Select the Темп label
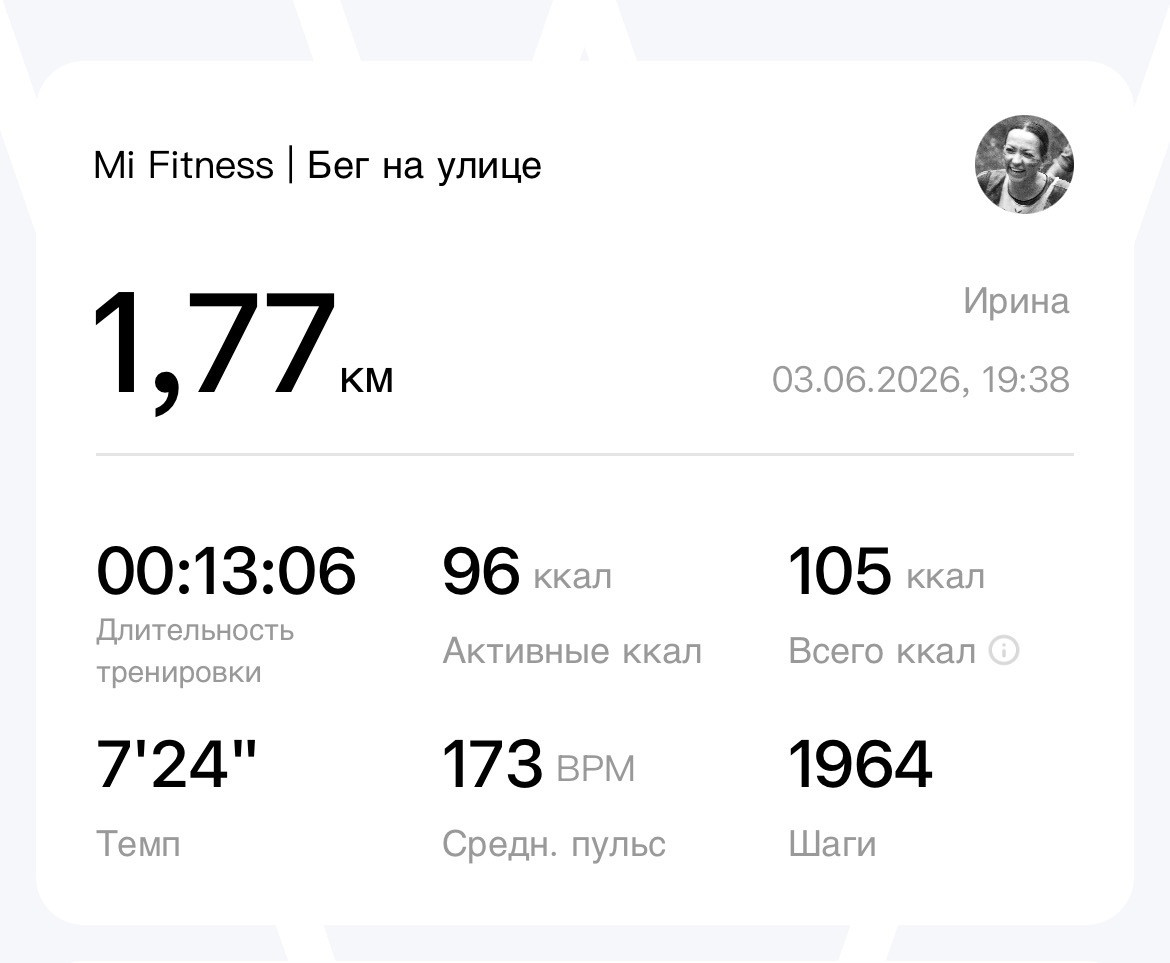Image resolution: width=1170 pixels, height=963 pixels. pyautogui.click(x=139, y=844)
